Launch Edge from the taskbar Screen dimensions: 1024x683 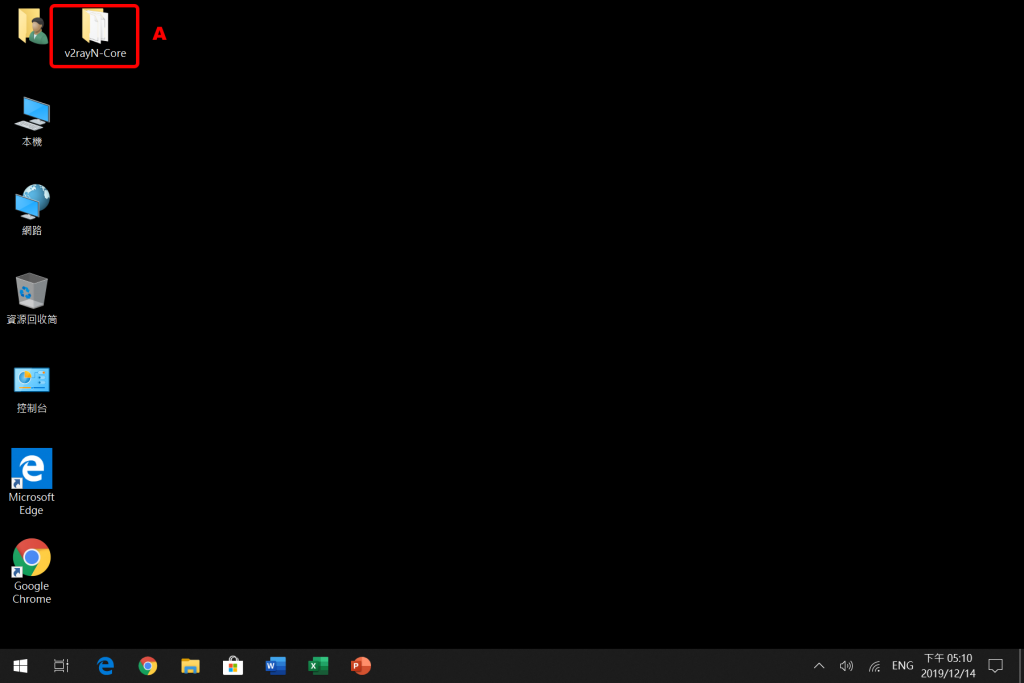105,666
